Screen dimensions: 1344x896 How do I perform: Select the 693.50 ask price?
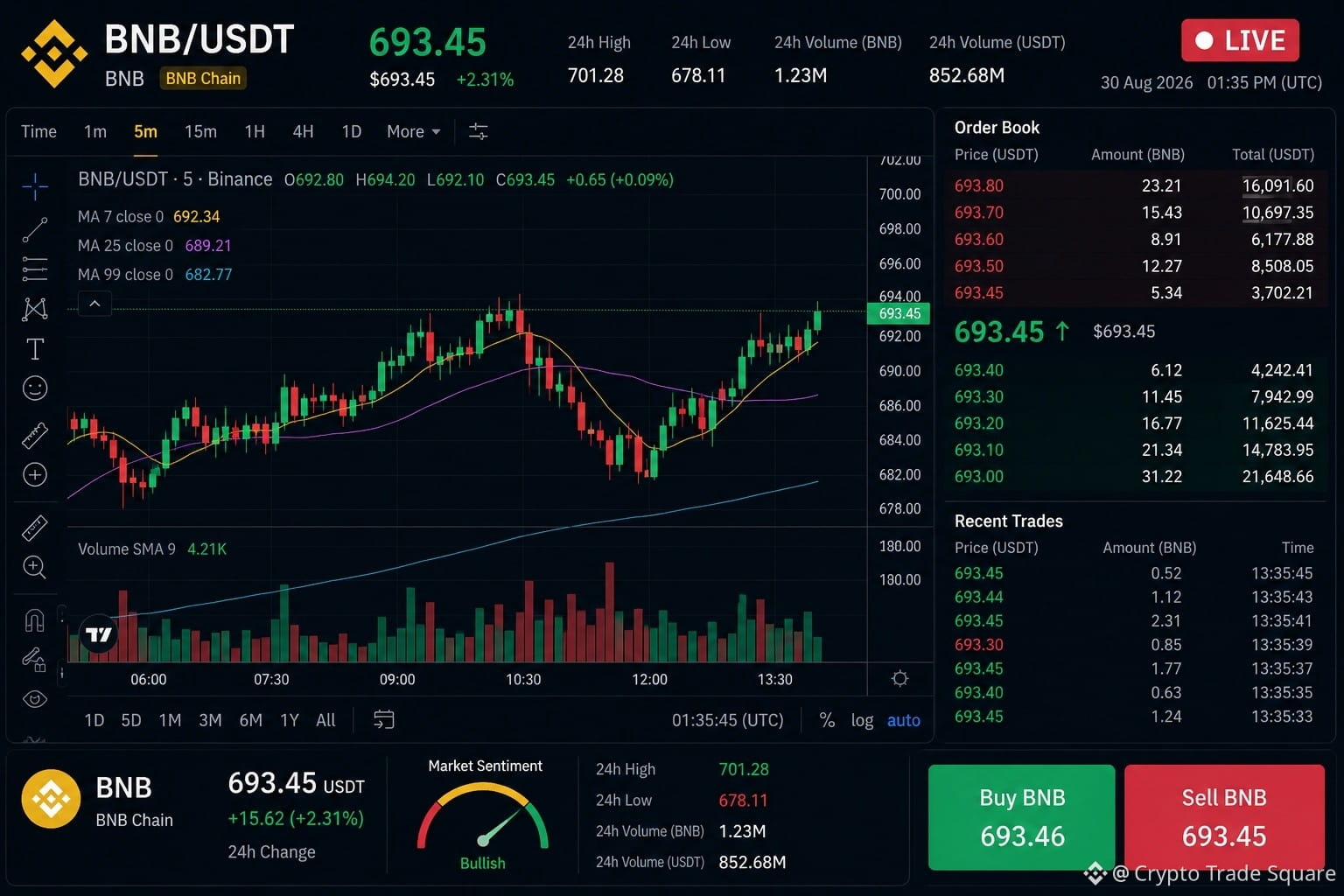[x=979, y=266]
